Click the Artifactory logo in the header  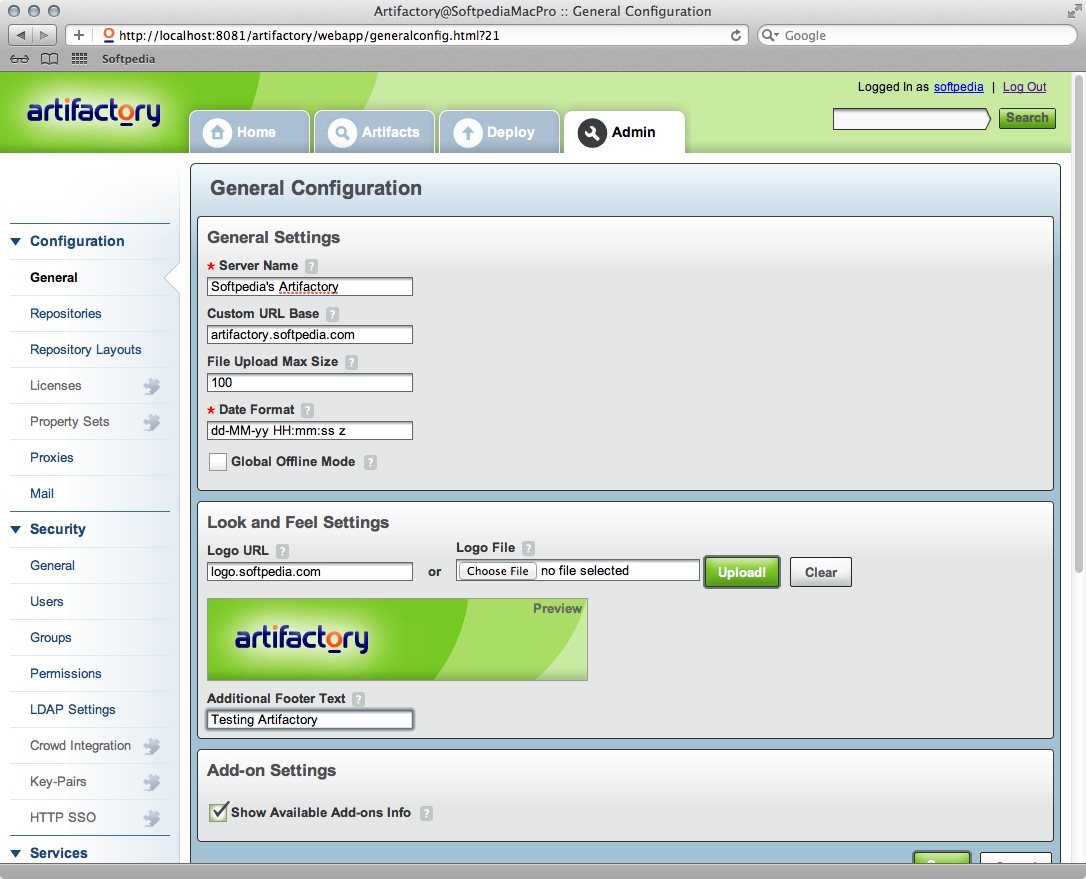(x=94, y=112)
